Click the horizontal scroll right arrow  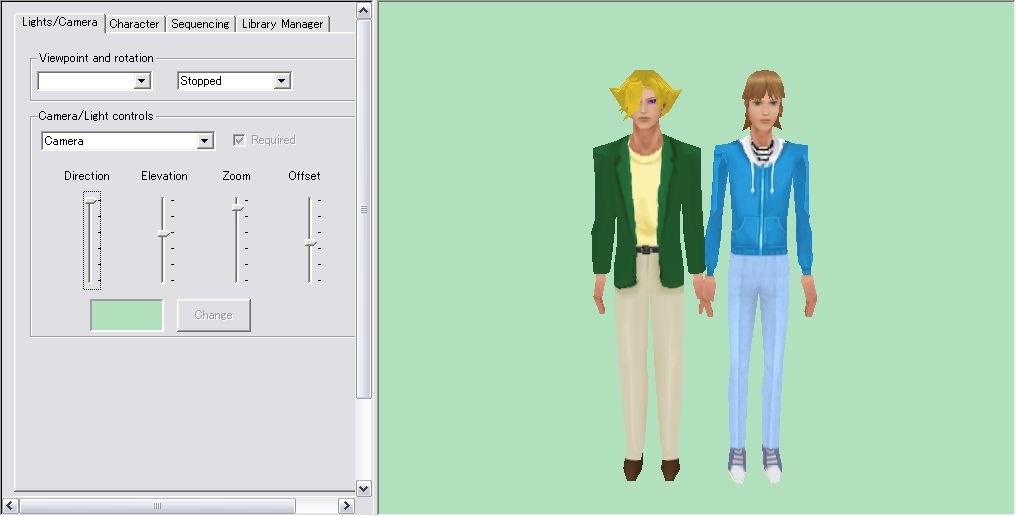coord(346,506)
